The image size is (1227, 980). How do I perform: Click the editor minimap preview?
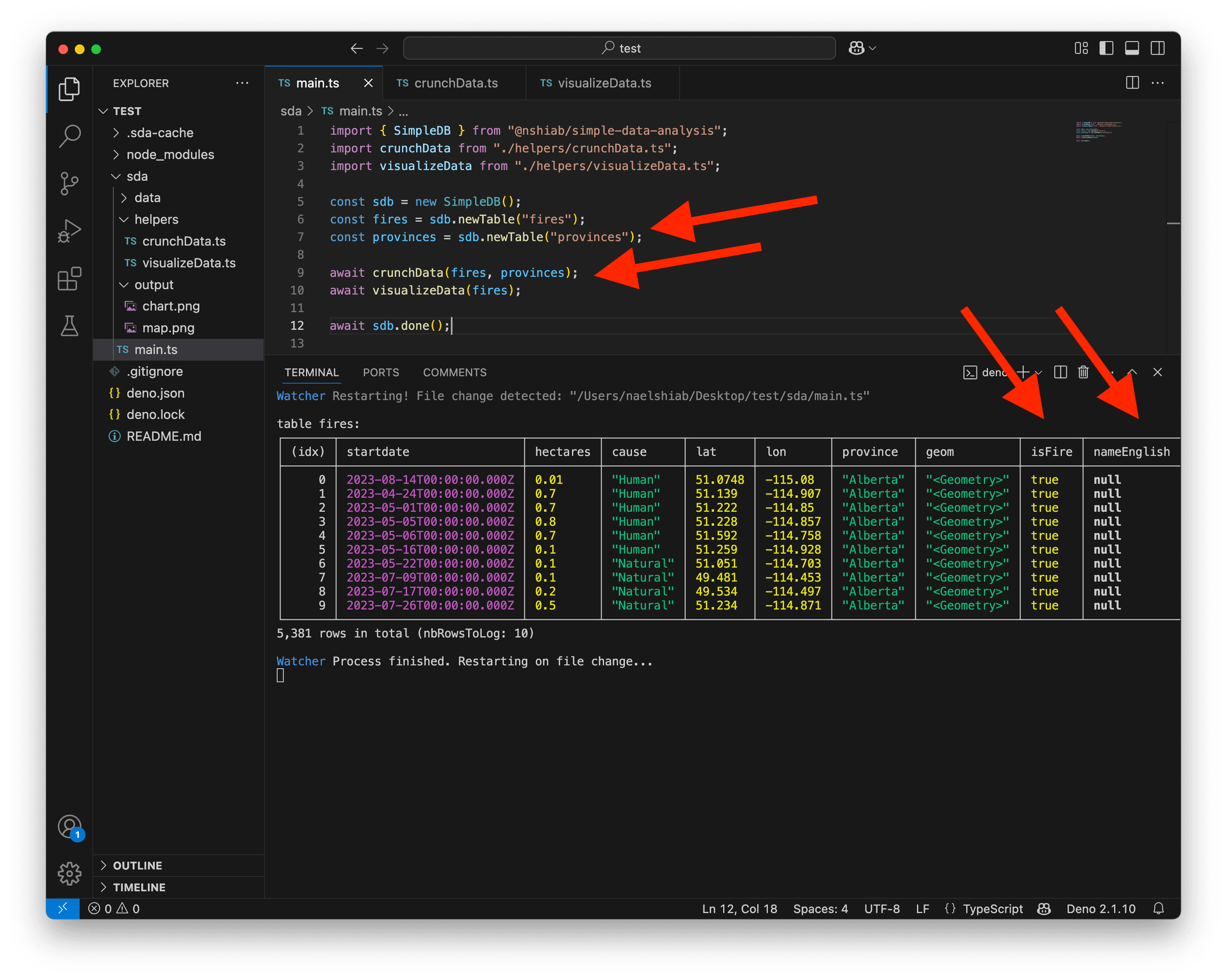1098,132
